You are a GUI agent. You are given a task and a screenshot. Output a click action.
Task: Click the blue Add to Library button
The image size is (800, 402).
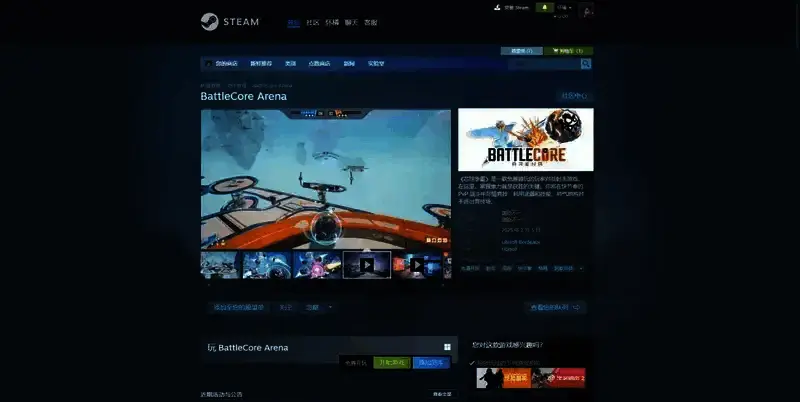(x=431, y=363)
